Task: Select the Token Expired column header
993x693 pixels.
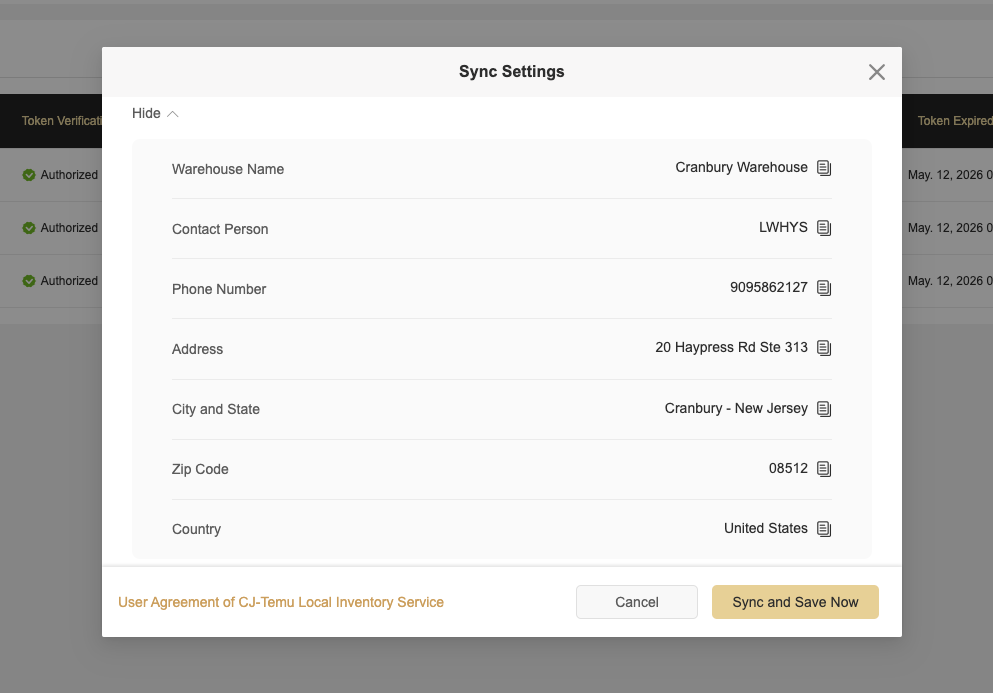Action: 953,121
